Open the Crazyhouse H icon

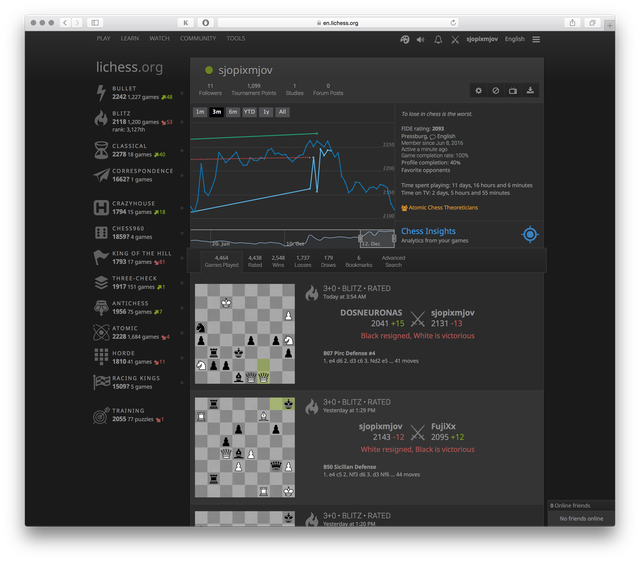pos(101,208)
